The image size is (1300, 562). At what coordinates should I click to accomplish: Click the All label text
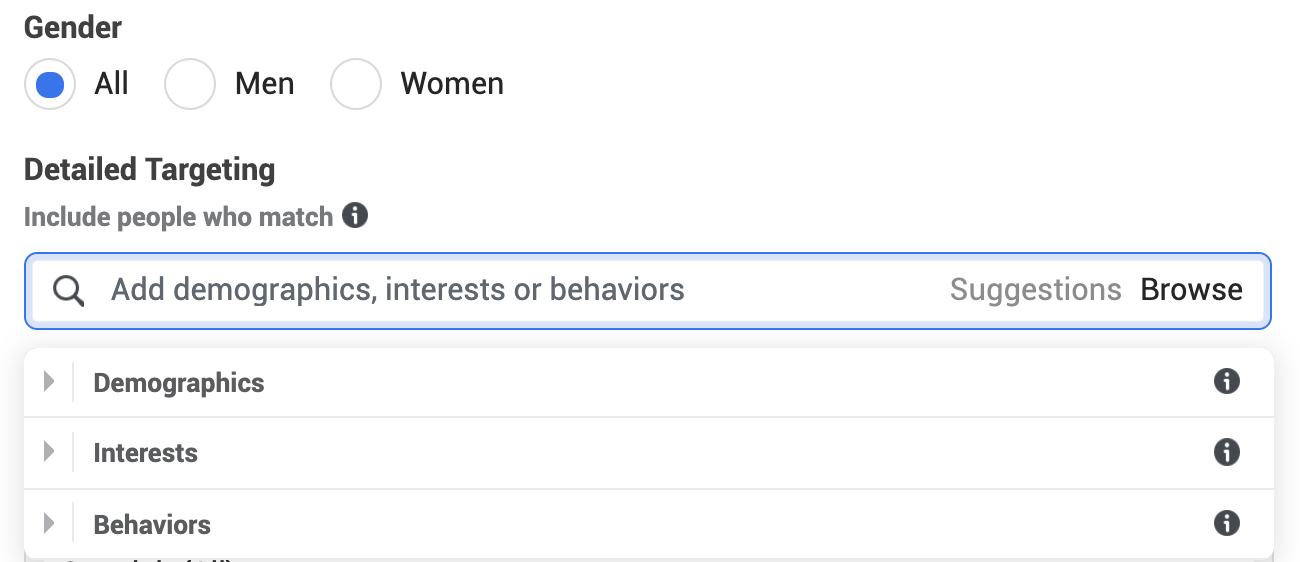[x=112, y=83]
